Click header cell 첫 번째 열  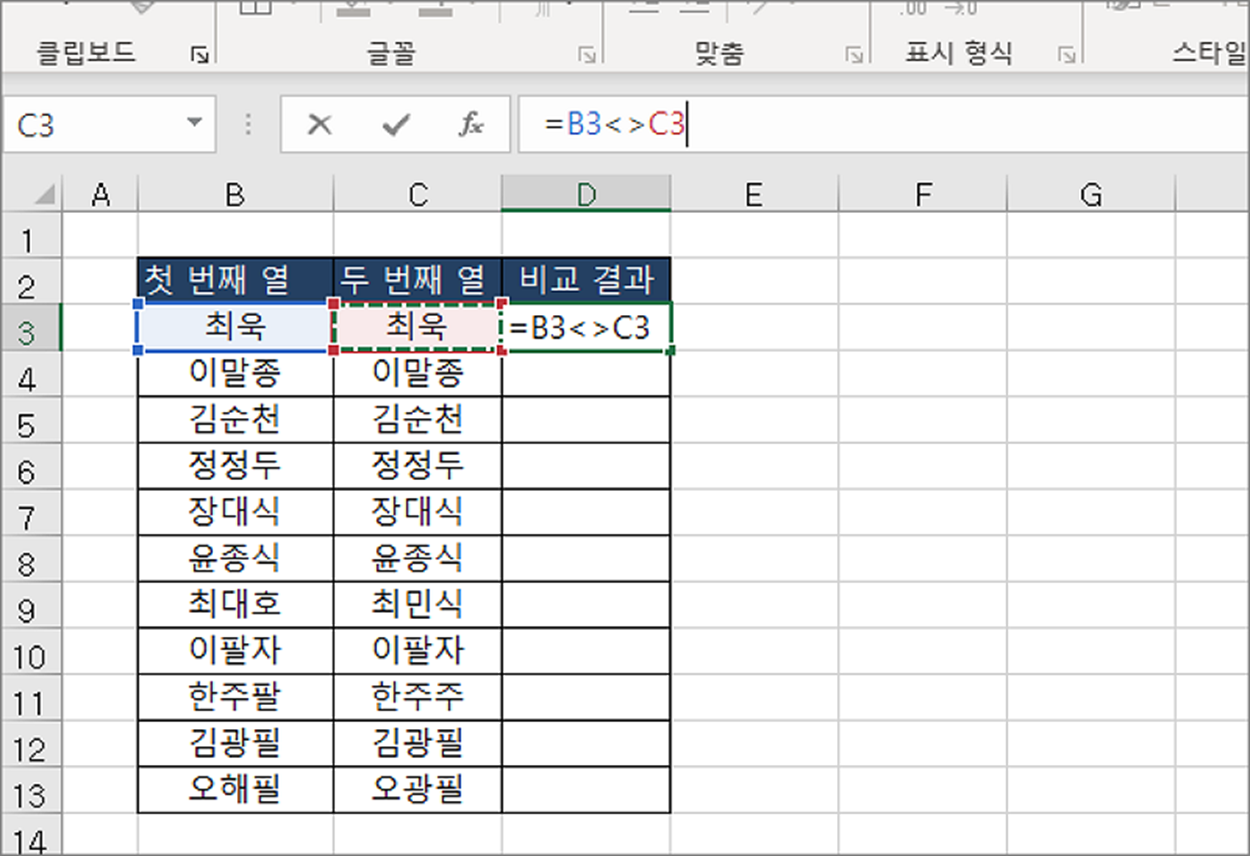tap(235, 280)
